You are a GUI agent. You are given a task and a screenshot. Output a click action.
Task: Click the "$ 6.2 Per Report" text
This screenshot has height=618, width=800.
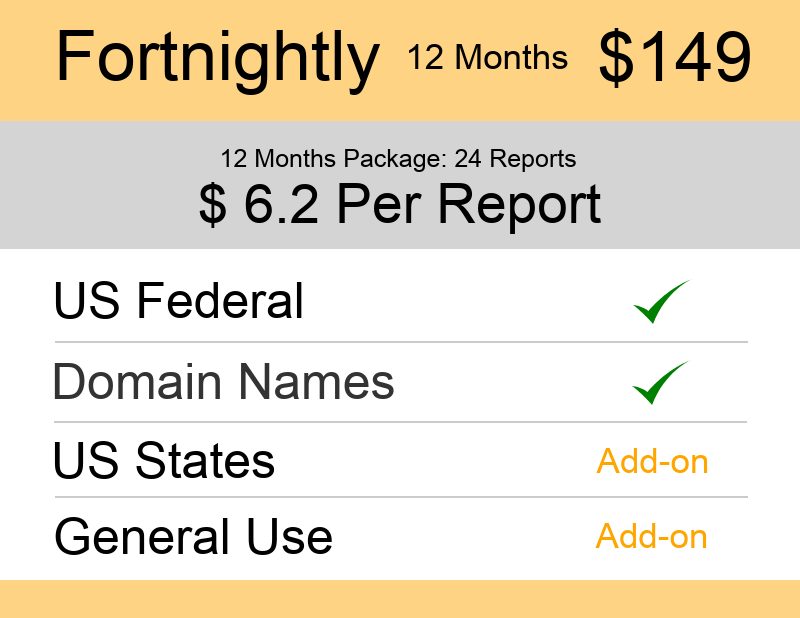coord(400,204)
